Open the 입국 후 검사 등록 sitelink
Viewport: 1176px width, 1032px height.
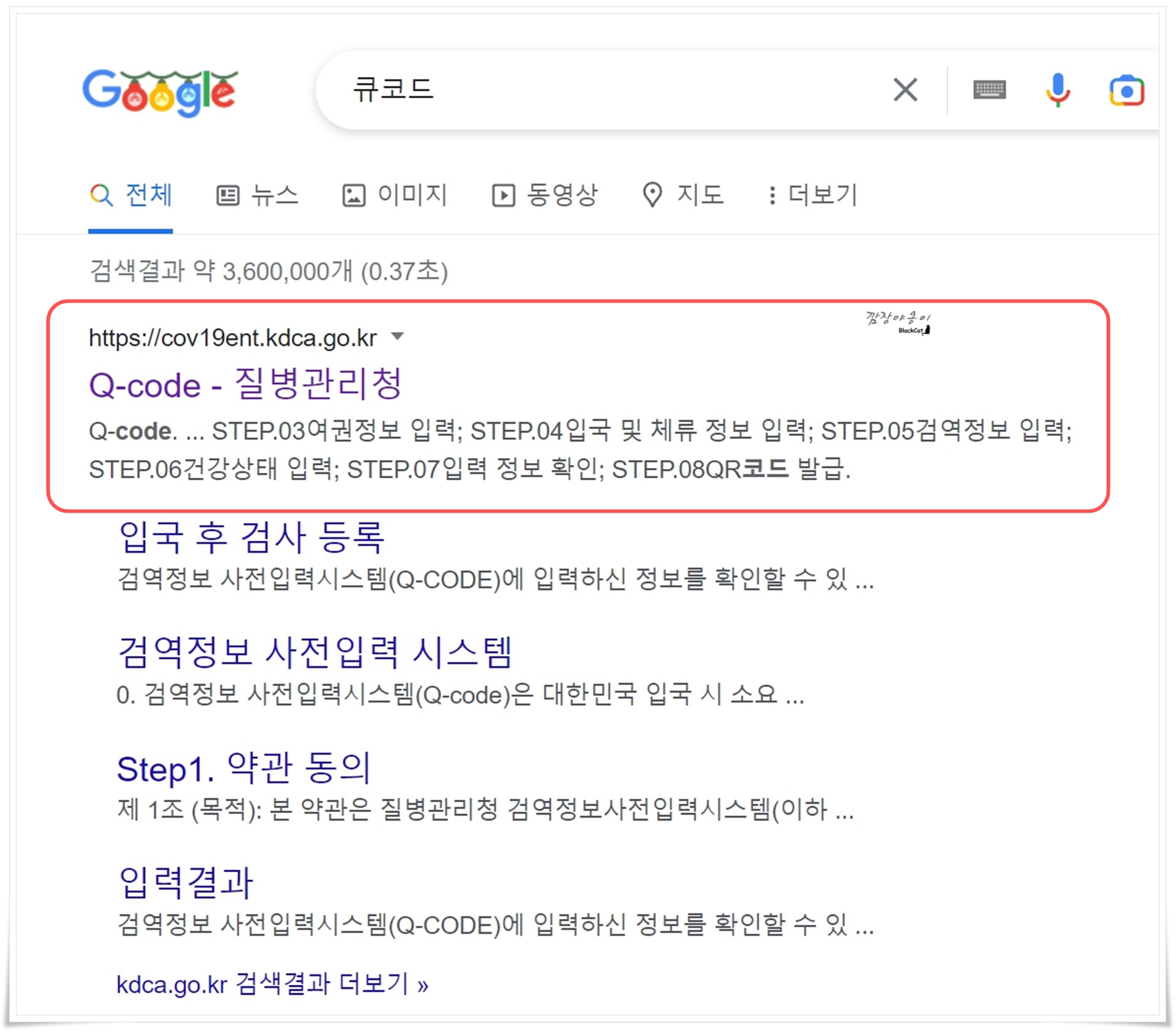(251, 537)
